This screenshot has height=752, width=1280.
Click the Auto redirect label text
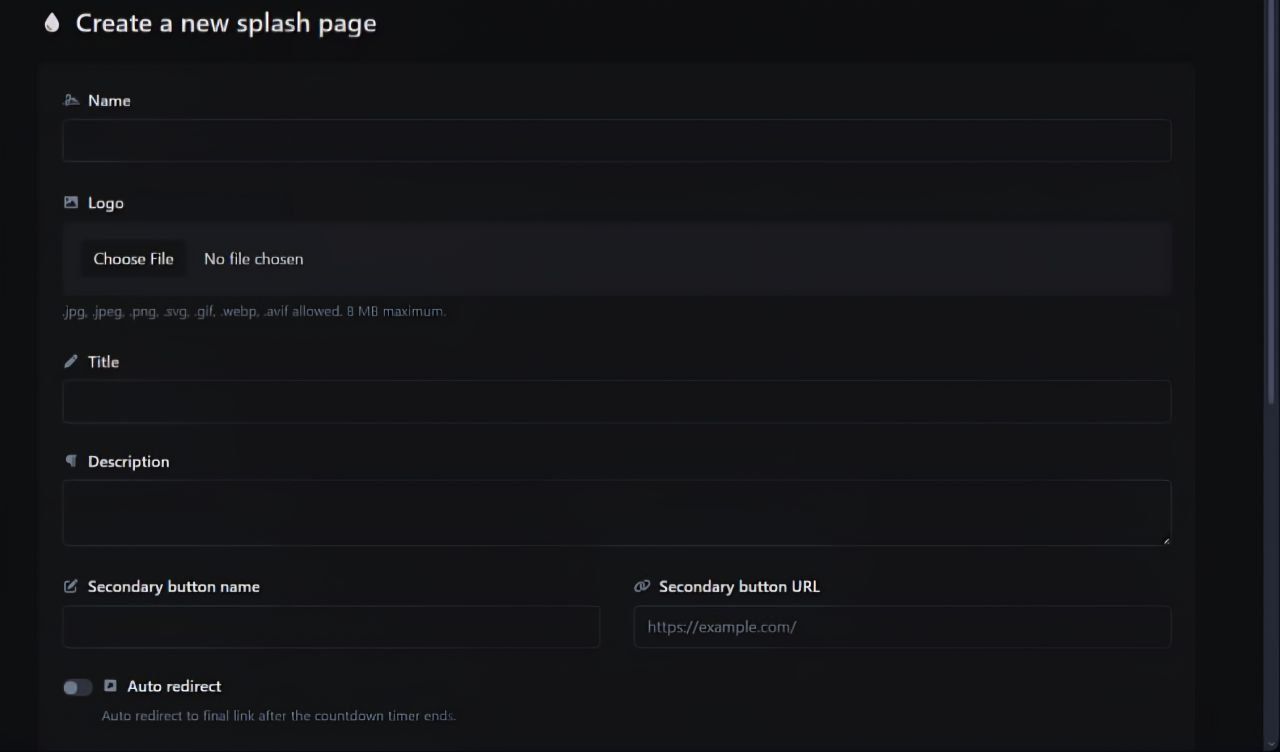point(174,686)
